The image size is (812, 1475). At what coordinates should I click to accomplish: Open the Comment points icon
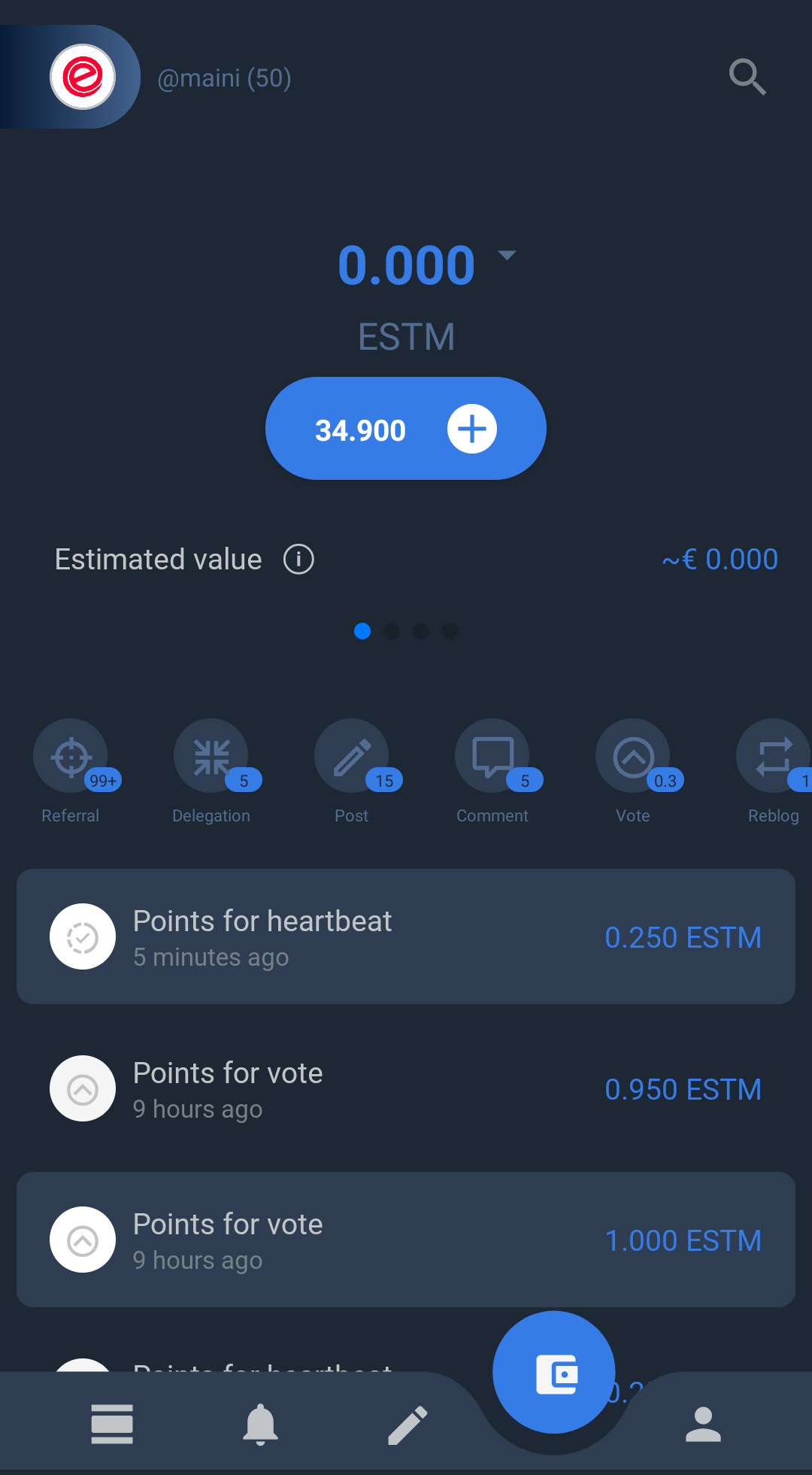(492, 757)
